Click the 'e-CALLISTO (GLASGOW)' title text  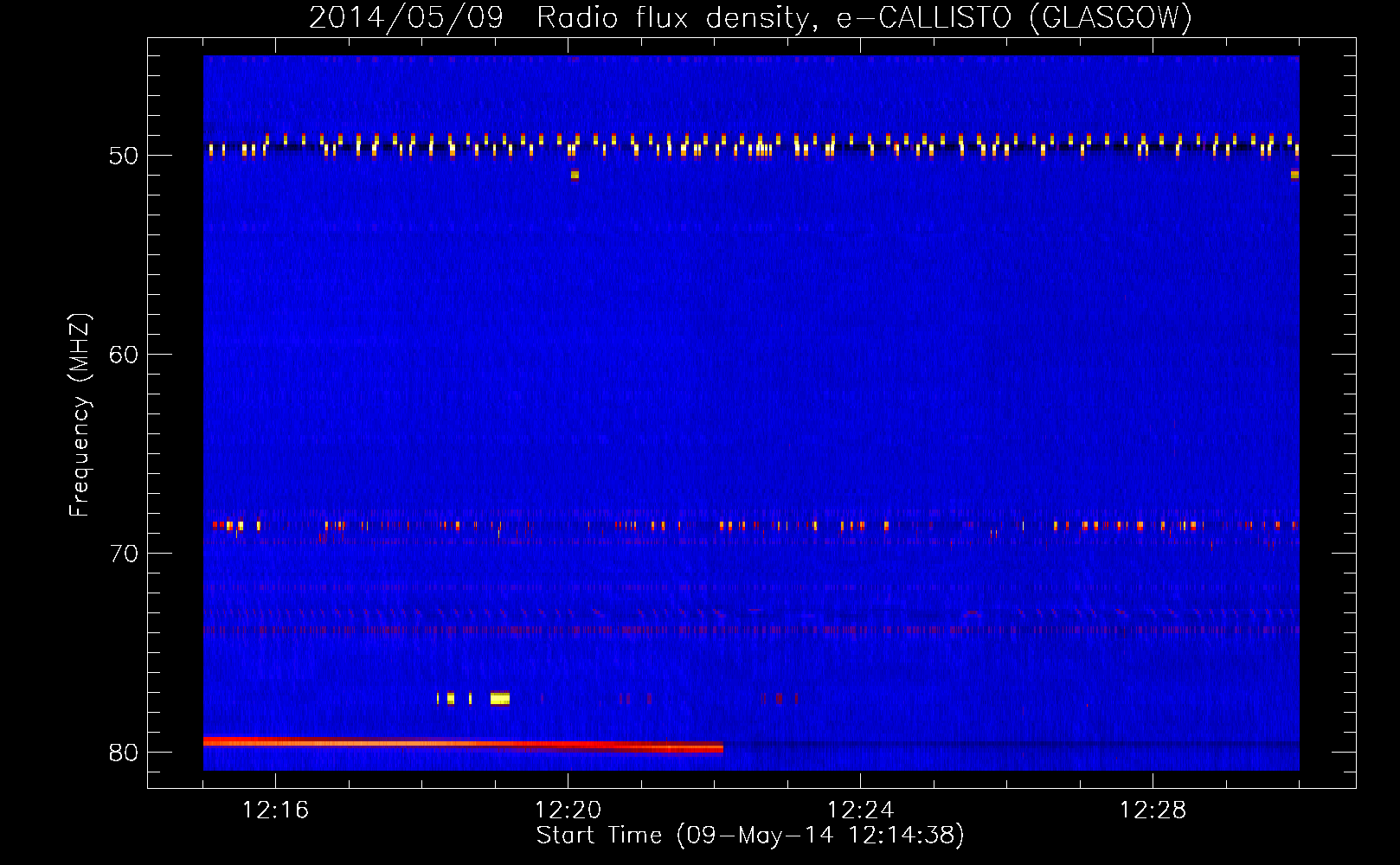click(1014, 17)
